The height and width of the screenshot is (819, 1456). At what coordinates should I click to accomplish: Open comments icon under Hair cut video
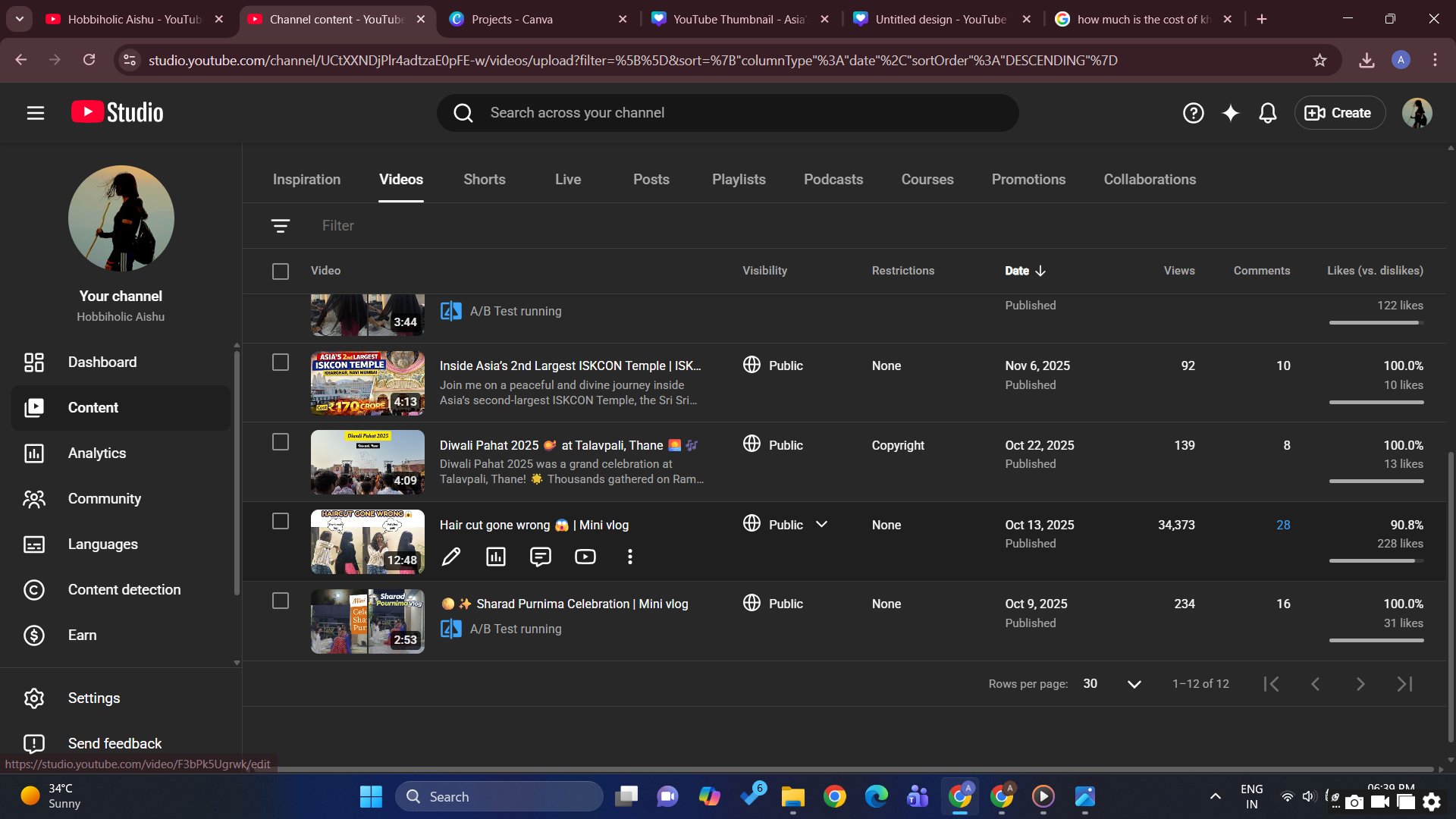[540, 557]
